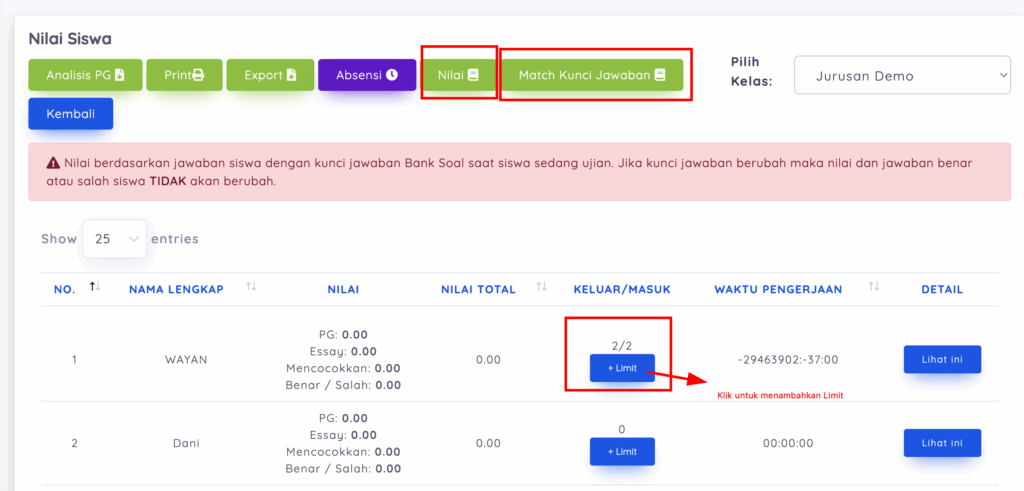Click the clock icon on Absensi button
The height and width of the screenshot is (491, 1024).
point(392,75)
